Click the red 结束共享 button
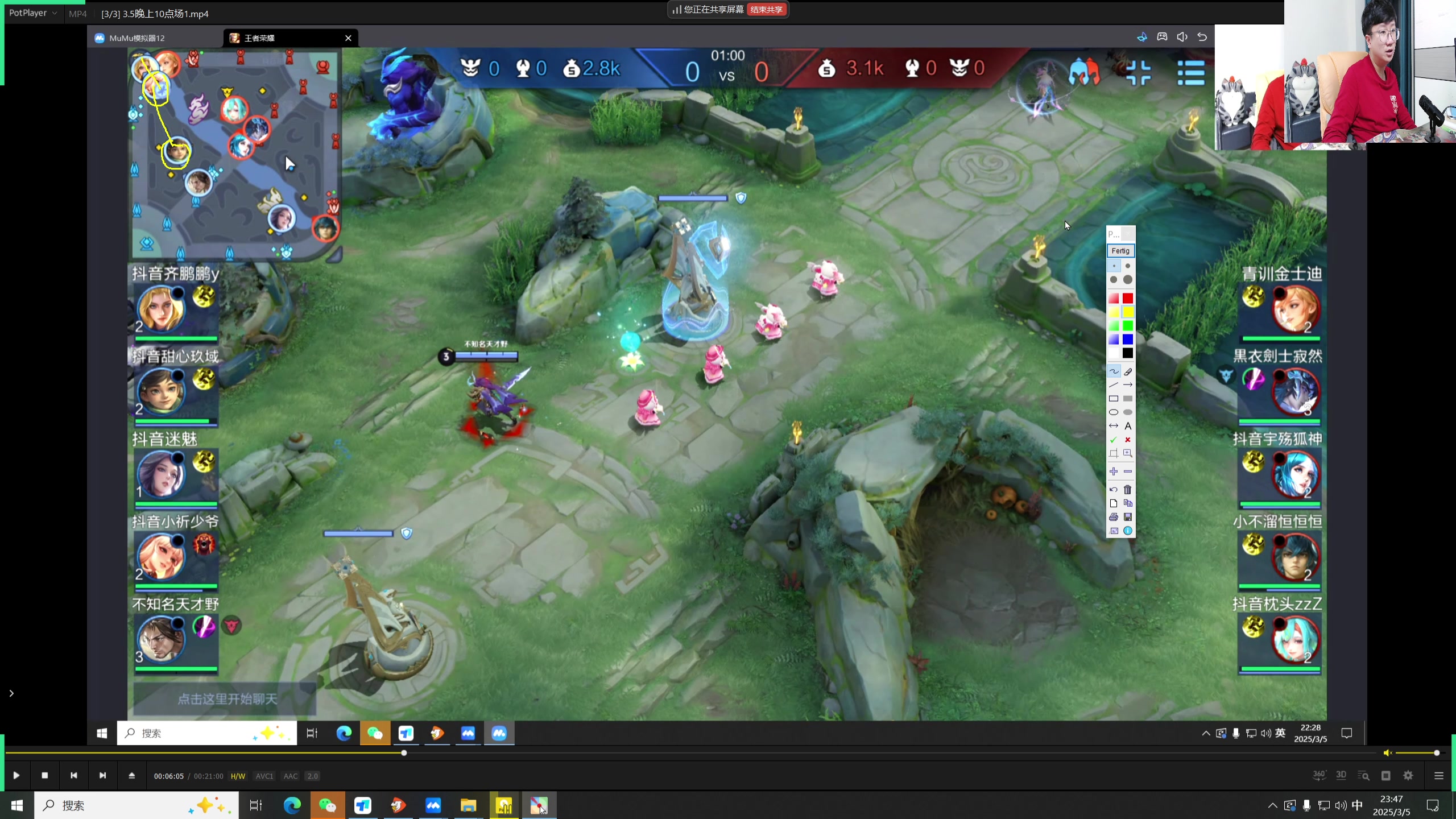The image size is (1456, 819). [766, 10]
